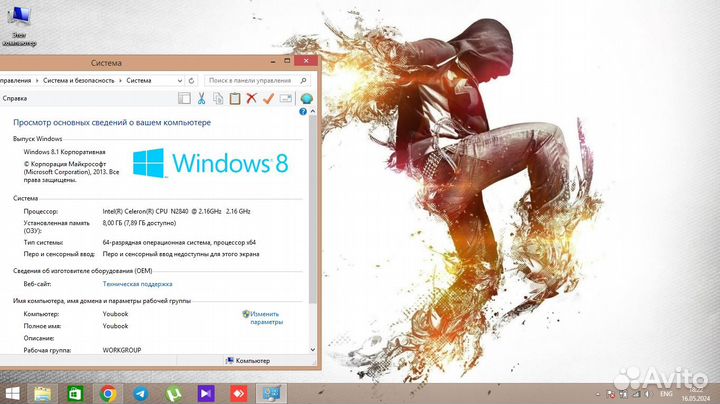The height and width of the screenshot is (404, 720).
Task: Click the Cut scissors icon in toolbar
Action: [201, 98]
